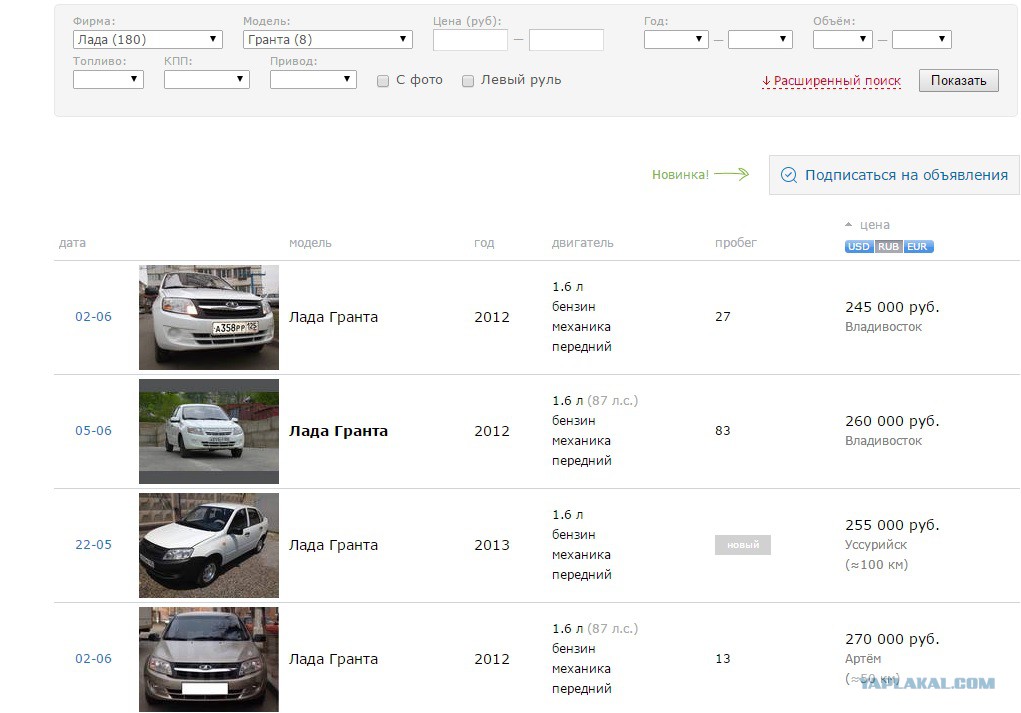Screen dimensions: 1021x713
Task: Click the minimum price input field
Action: click(x=470, y=40)
